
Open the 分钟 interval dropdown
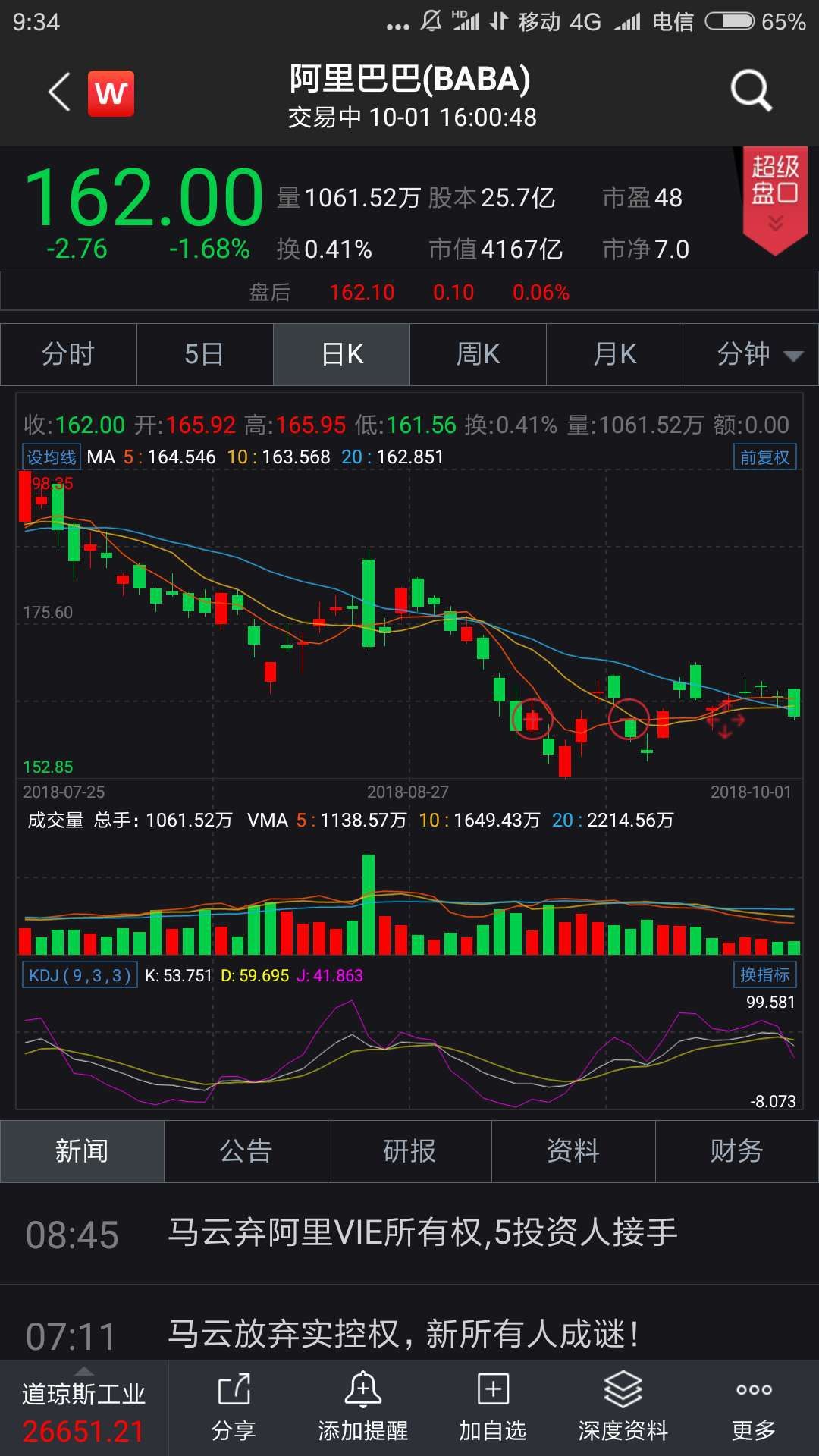tap(751, 354)
